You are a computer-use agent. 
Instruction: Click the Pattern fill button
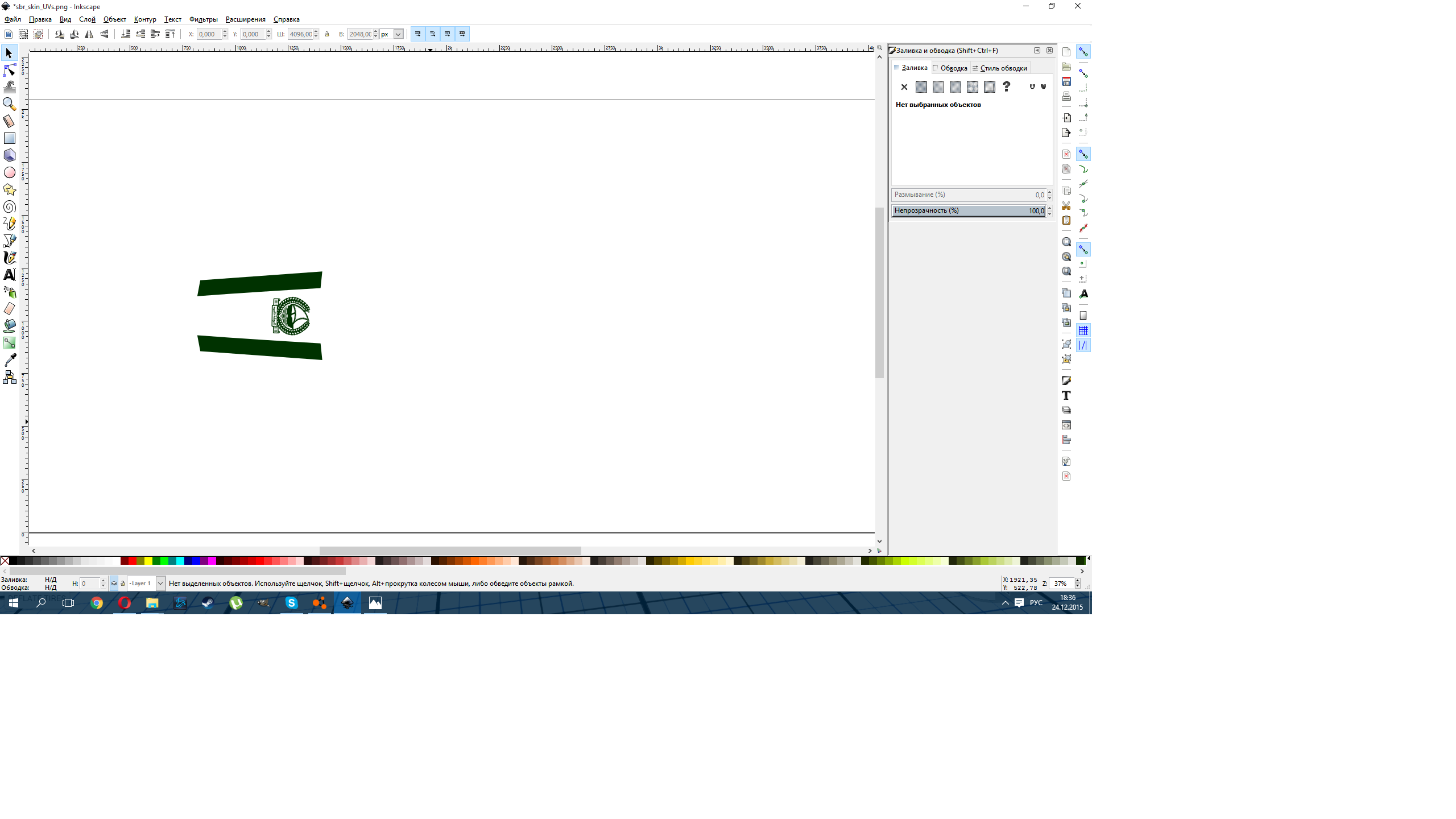(x=973, y=87)
